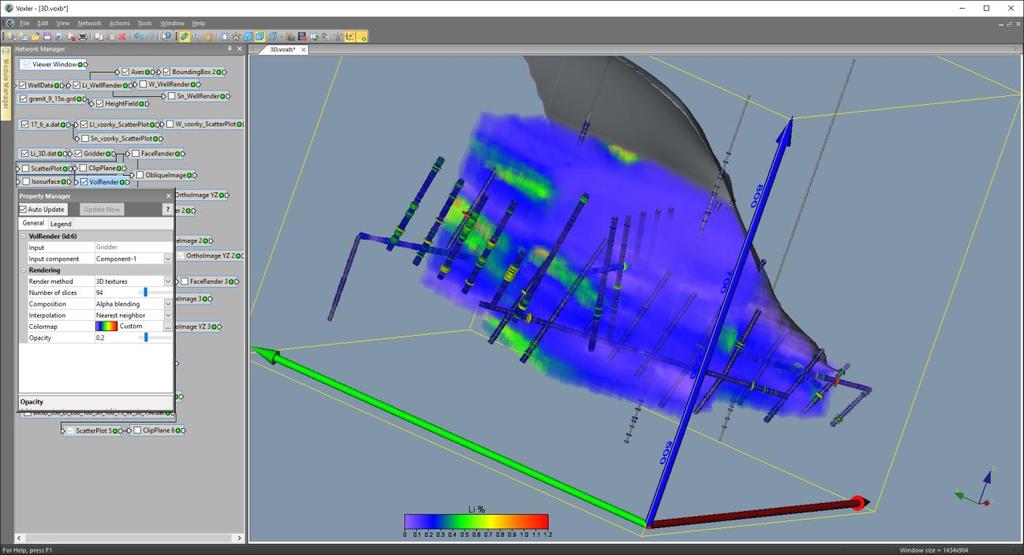Select the Gridder module in network

pyautogui.click(x=94, y=154)
